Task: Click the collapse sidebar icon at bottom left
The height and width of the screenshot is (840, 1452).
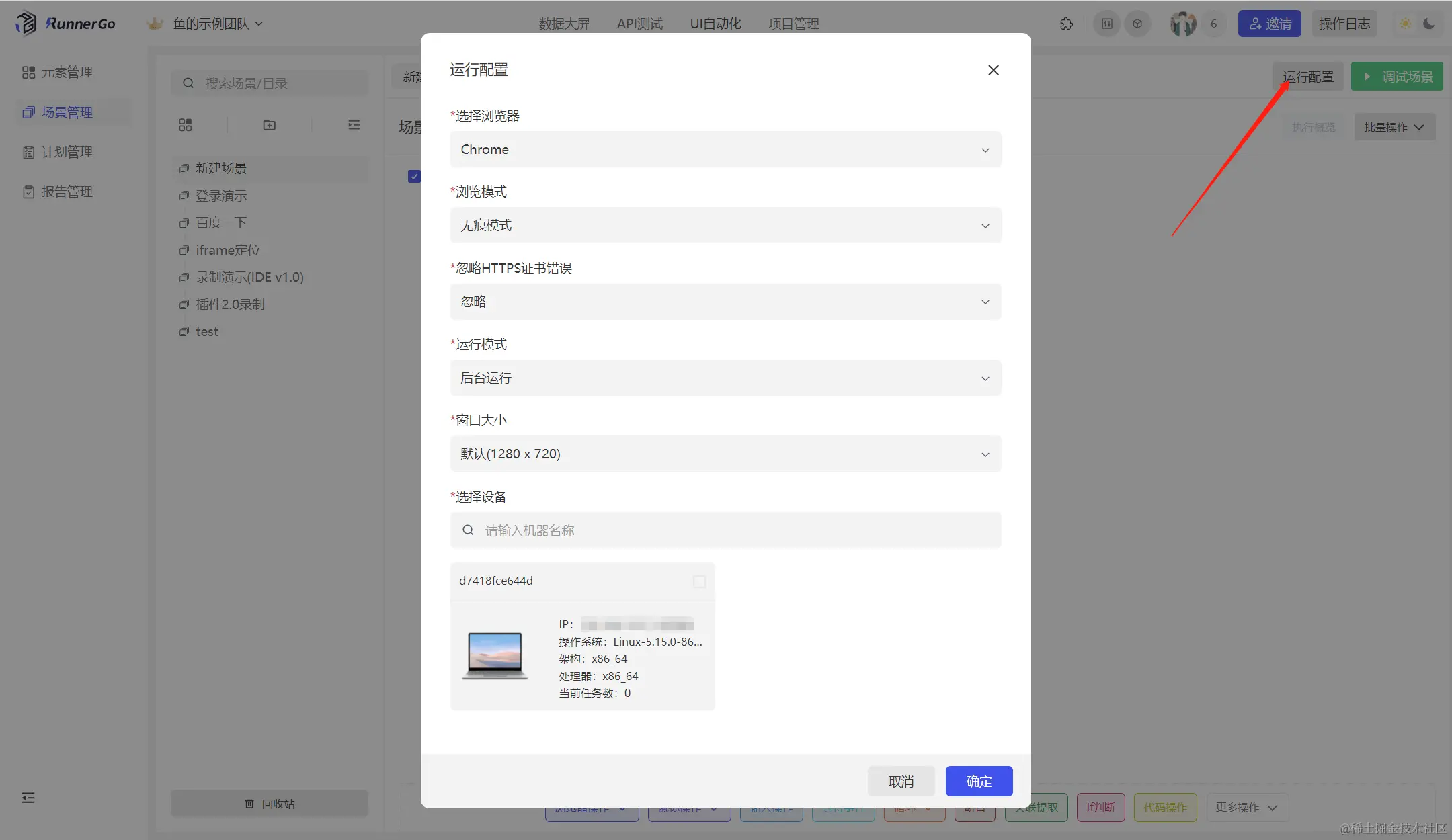Action: click(x=28, y=798)
